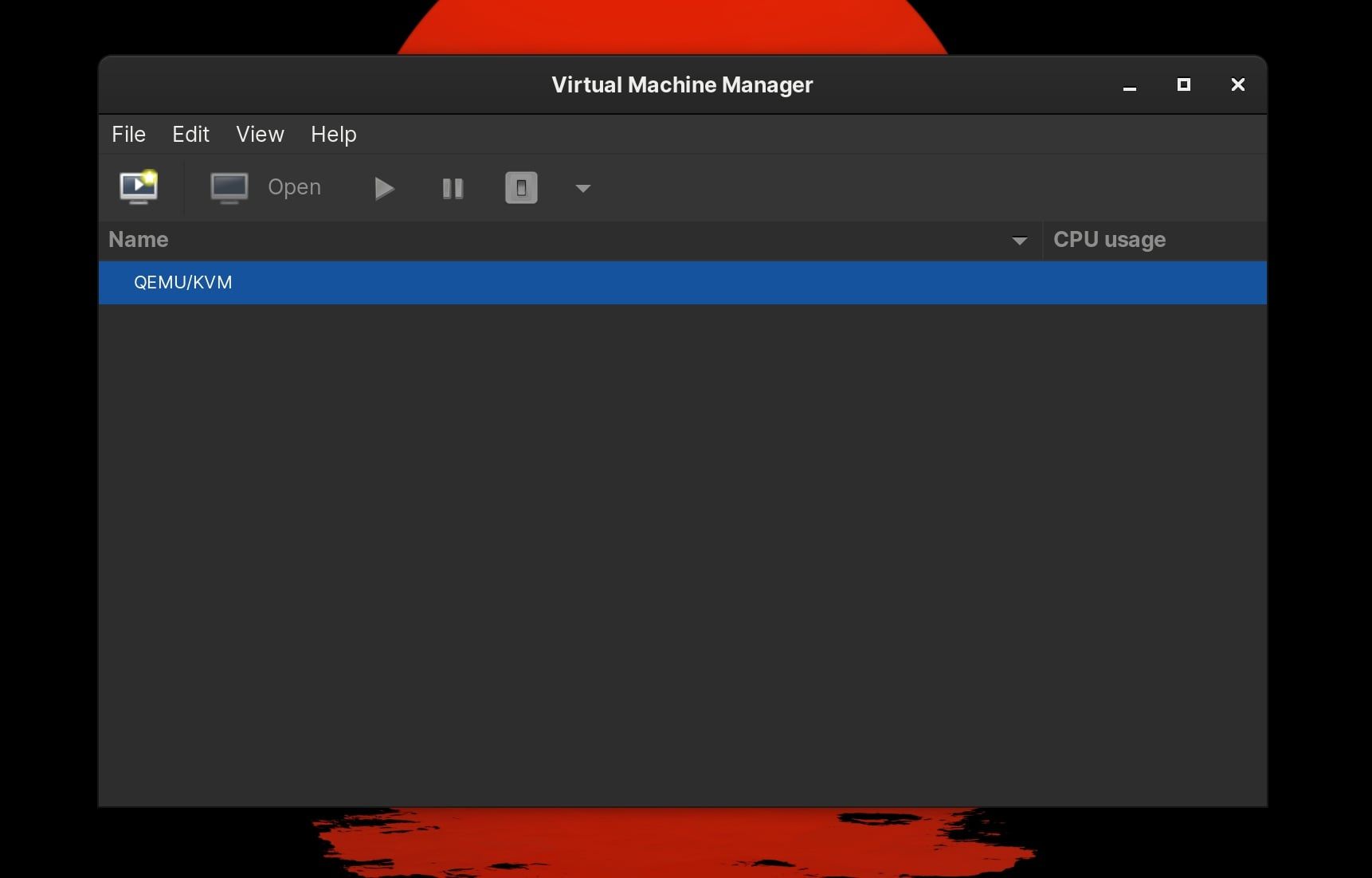Image resolution: width=1372 pixels, height=878 pixels.
Task: Open the File menu
Action: click(127, 134)
